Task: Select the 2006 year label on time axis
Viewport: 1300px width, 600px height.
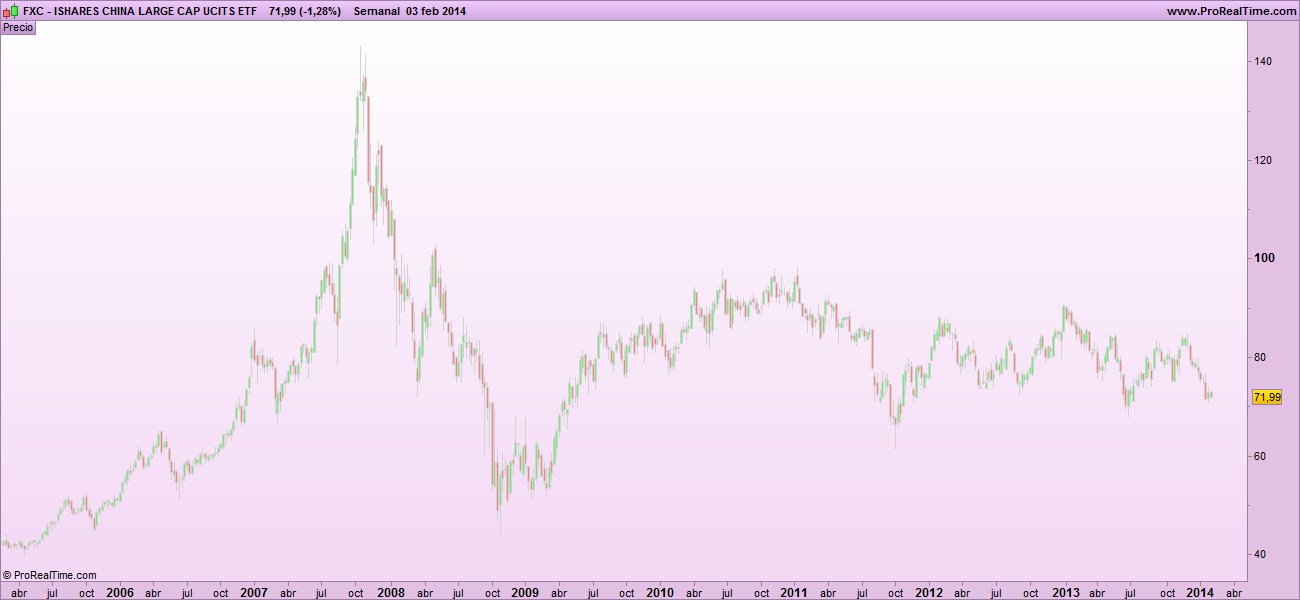Action: (x=120, y=592)
